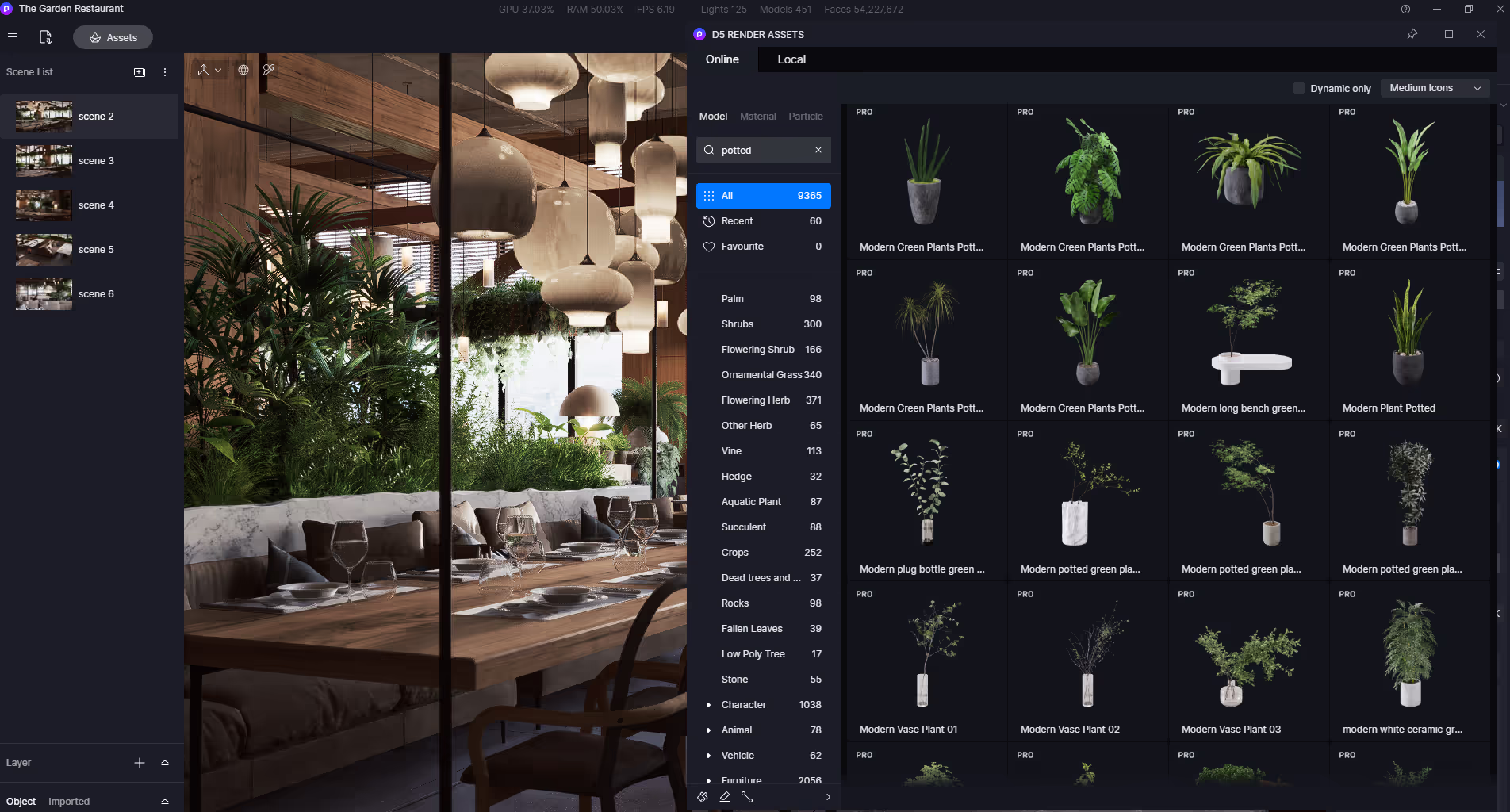Select the Material asset tab
This screenshot has height=812, width=1510.
(x=758, y=117)
